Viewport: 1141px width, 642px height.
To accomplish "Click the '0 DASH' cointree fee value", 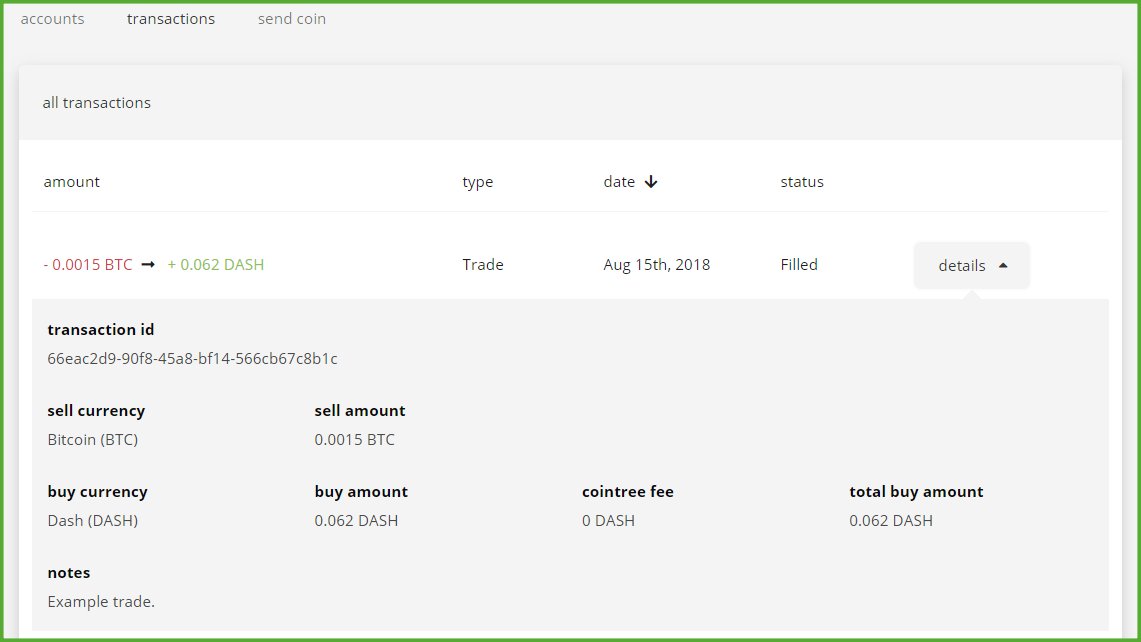I will click(608, 520).
